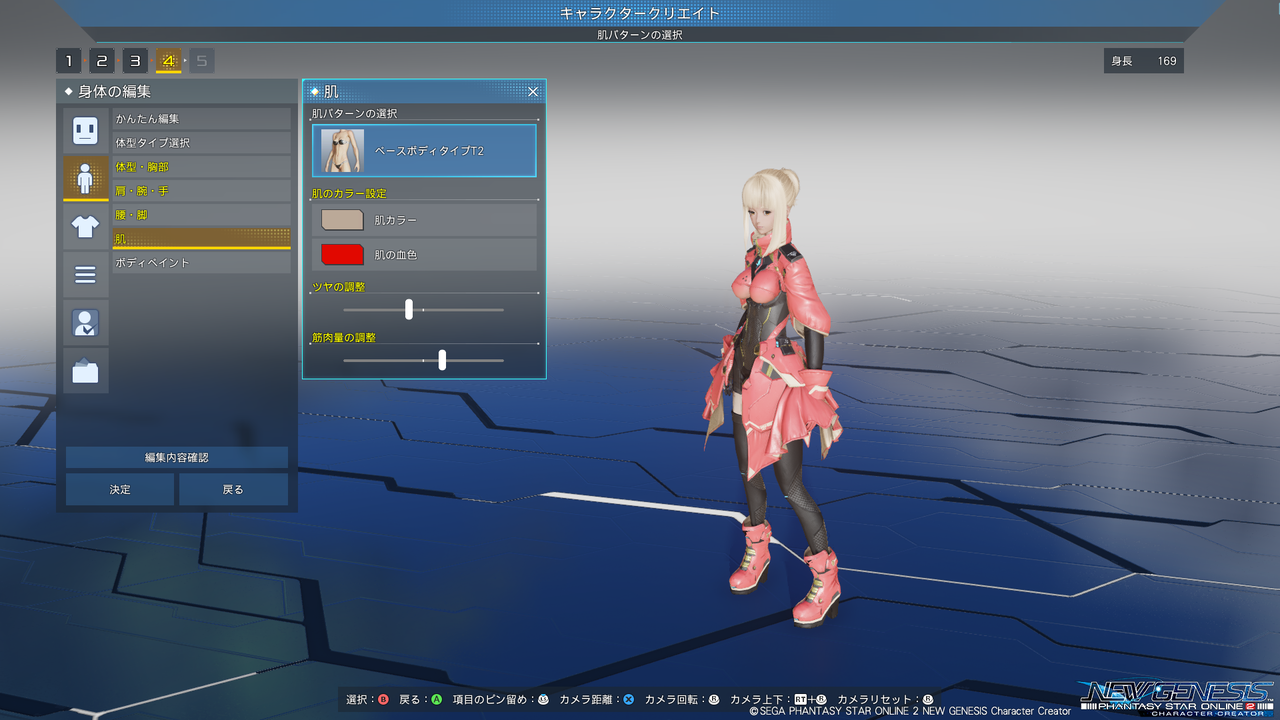Viewport: 1280px width, 720px height.
Task: Click the 肌のカラー設定 section label
Action: (x=349, y=193)
